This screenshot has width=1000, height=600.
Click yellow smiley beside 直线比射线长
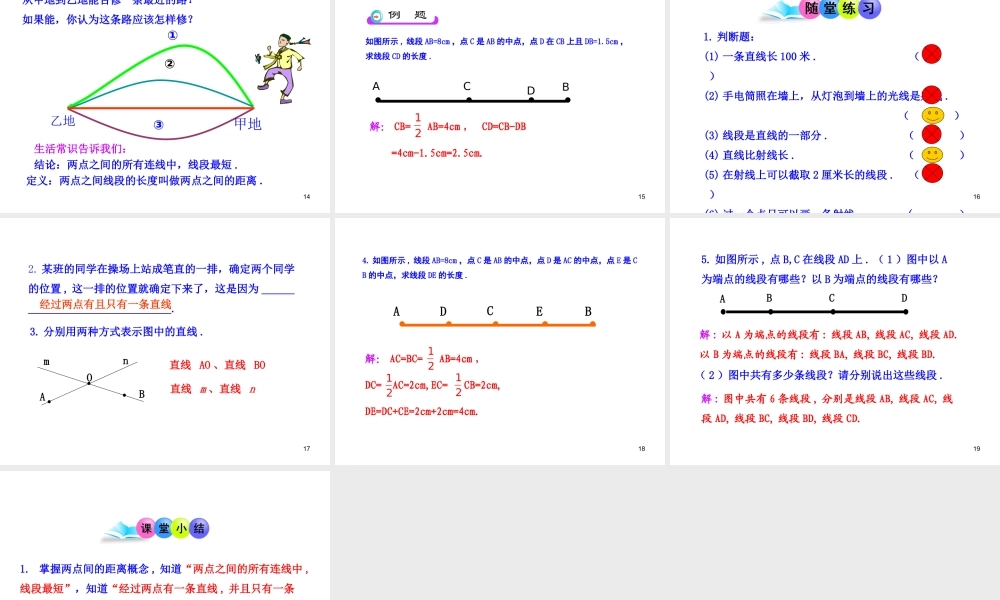[x=932, y=155]
